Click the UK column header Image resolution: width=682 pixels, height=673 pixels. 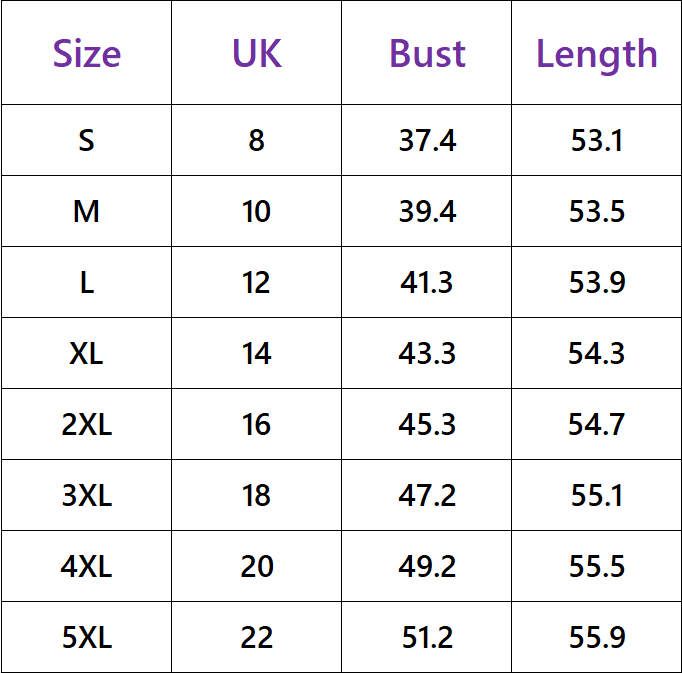[257, 54]
